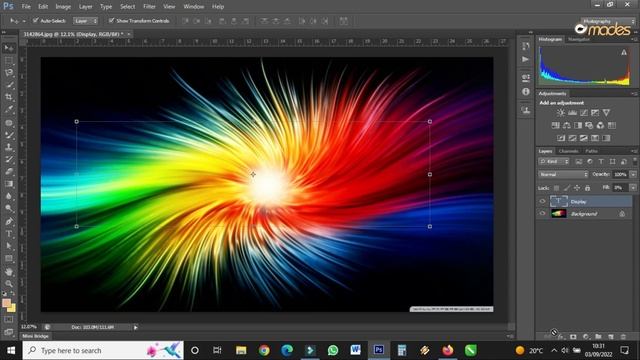The height and width of the screenshot is (360, 640).
Task: Add a layer mask icon
Action: click(573, 337)
